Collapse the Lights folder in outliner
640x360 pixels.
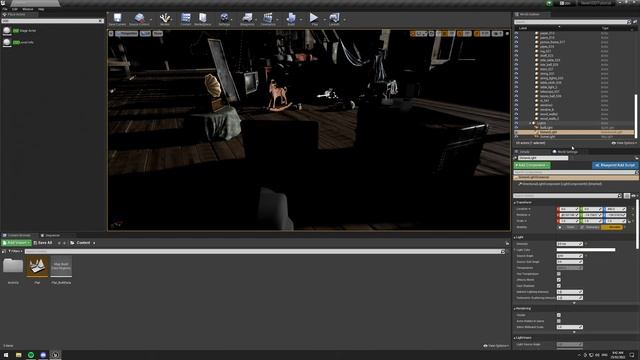click(530, 123)
